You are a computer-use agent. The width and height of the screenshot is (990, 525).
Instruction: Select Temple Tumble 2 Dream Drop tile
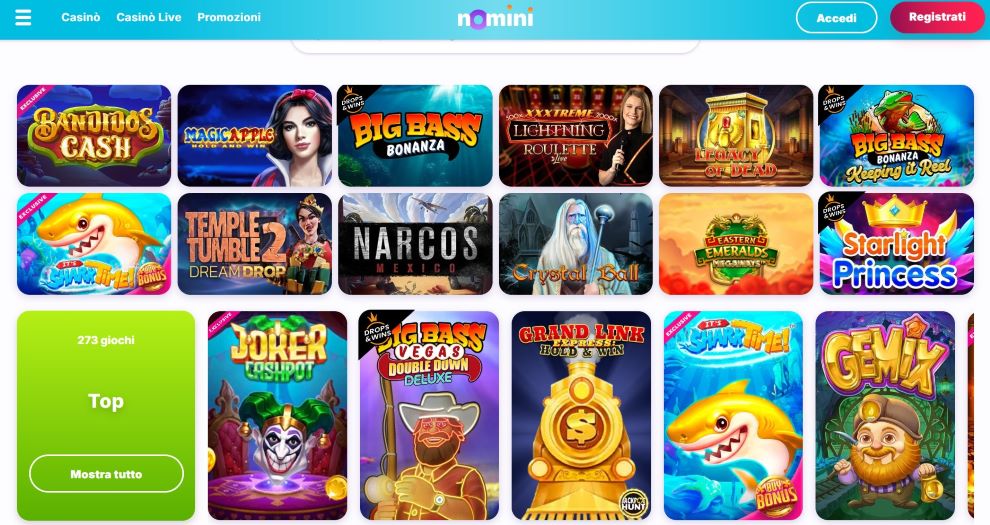[x=254, y=244]
